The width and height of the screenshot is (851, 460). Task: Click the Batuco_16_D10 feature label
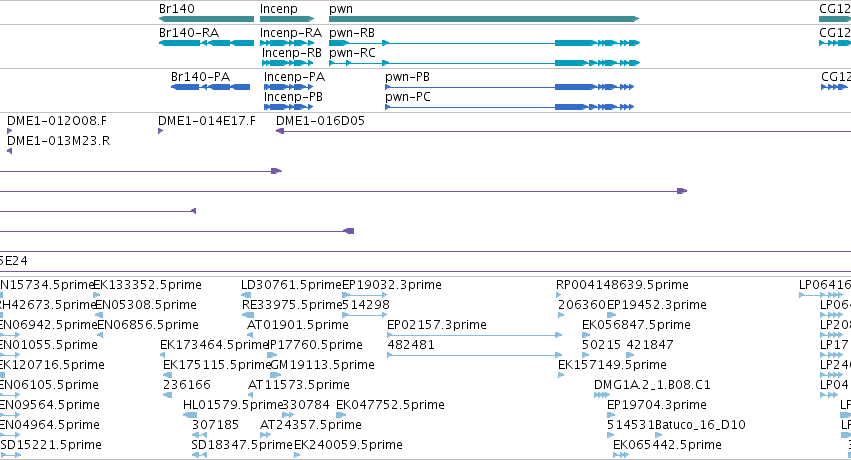[700, 425]
